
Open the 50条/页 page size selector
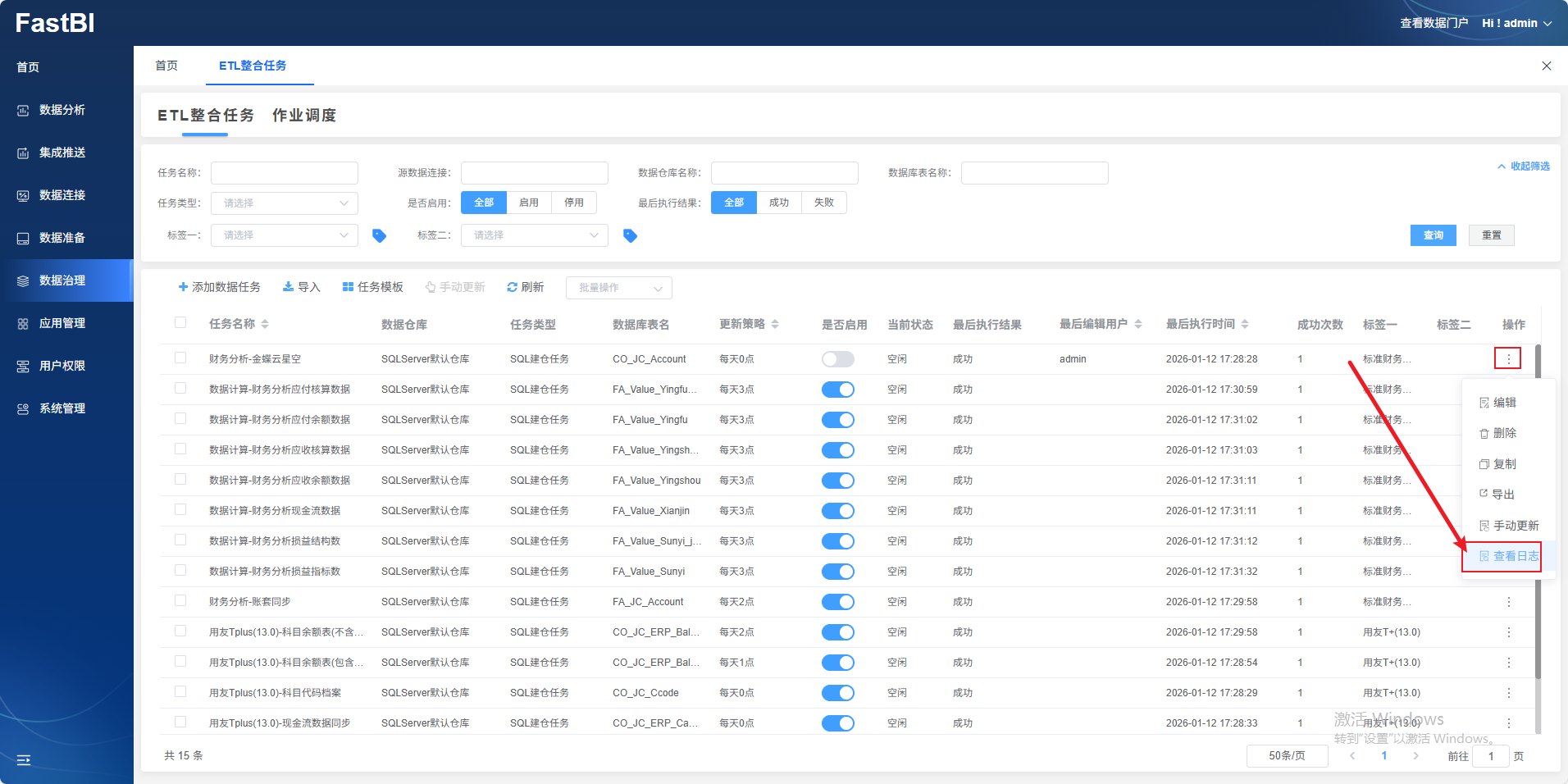click(1286, 756)
